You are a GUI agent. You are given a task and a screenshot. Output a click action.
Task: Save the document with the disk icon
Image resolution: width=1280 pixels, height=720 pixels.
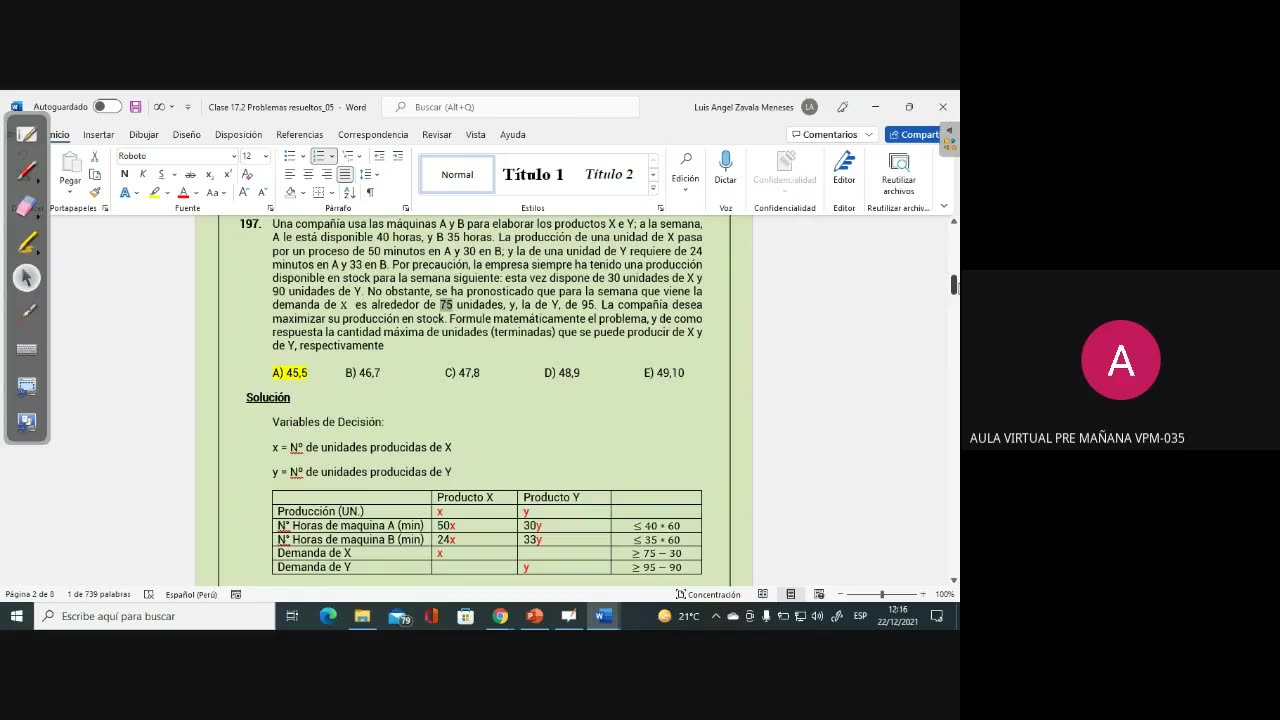coord(135,107)
